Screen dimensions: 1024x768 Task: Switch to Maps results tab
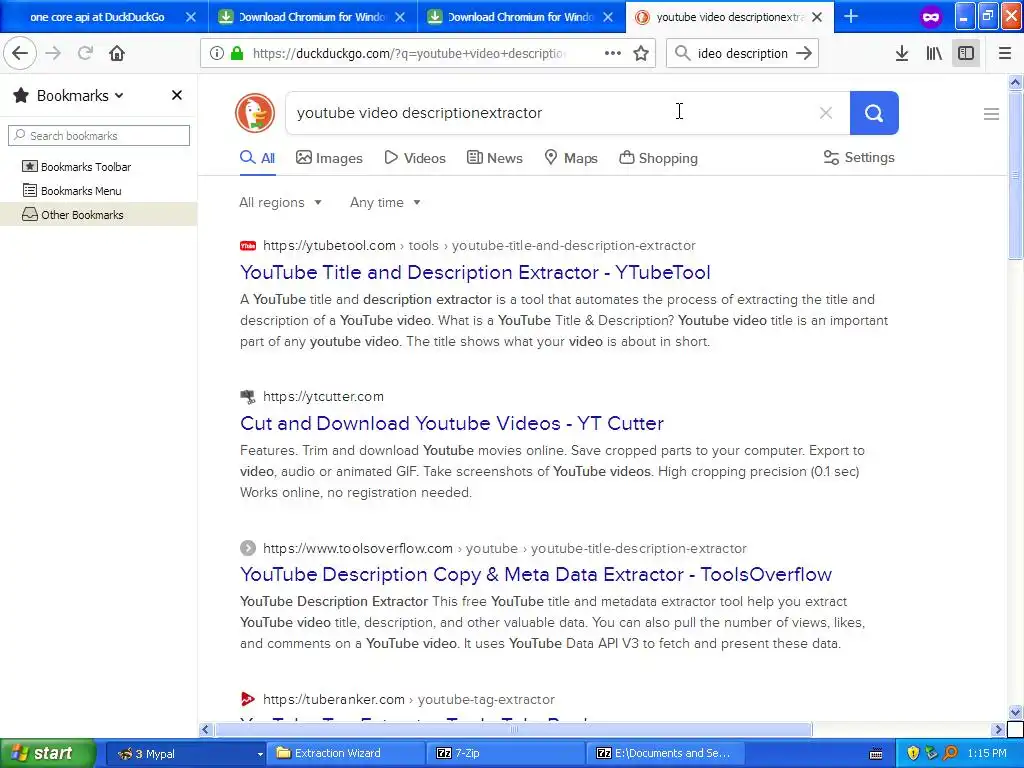tap(571, 158)
